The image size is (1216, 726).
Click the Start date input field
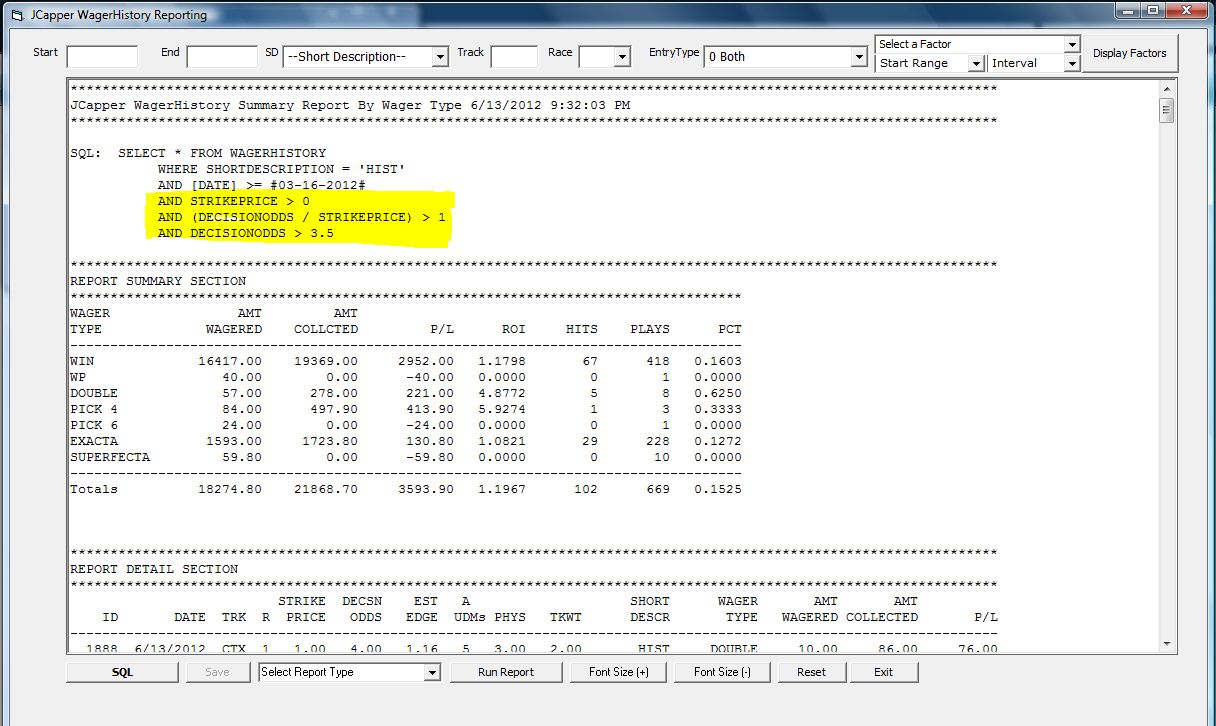click(x=102, y=57)
